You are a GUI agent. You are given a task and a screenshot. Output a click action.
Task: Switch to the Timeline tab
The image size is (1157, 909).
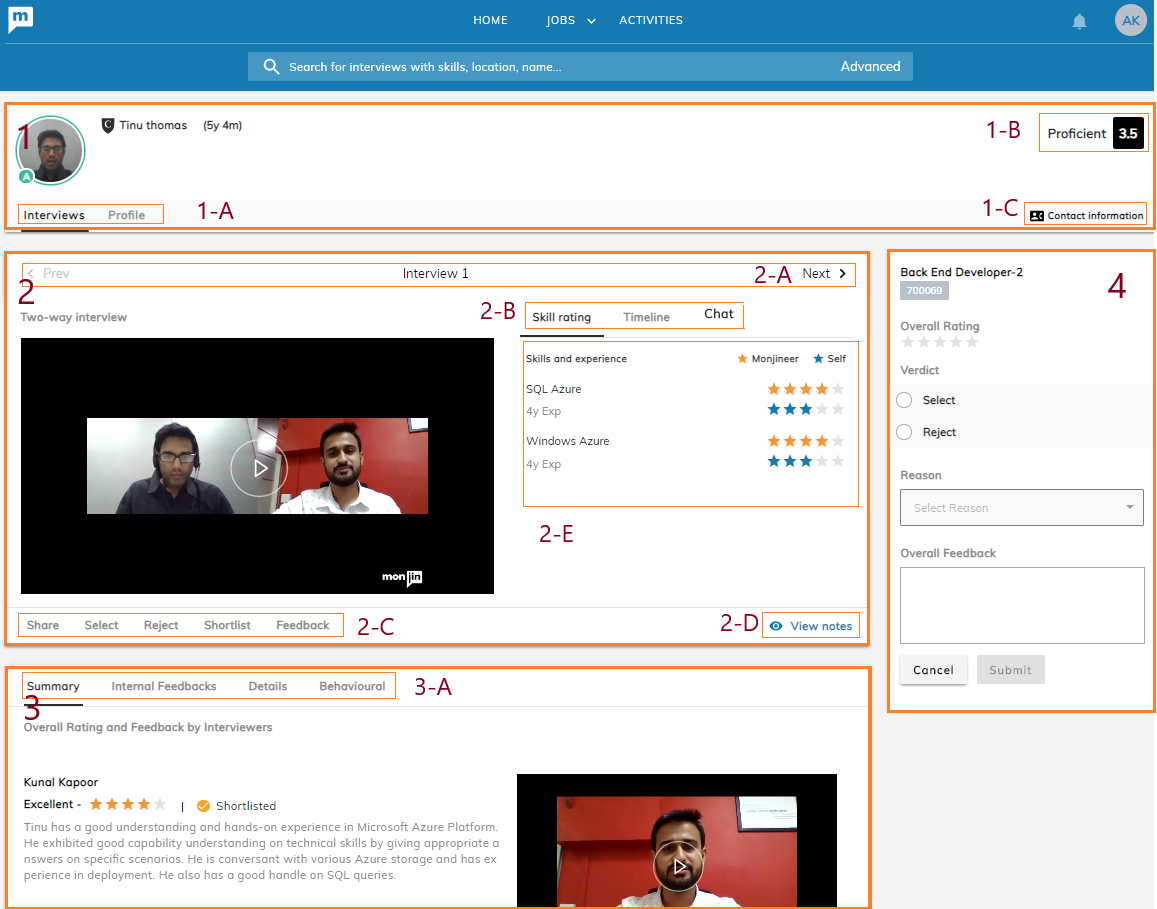646,317
